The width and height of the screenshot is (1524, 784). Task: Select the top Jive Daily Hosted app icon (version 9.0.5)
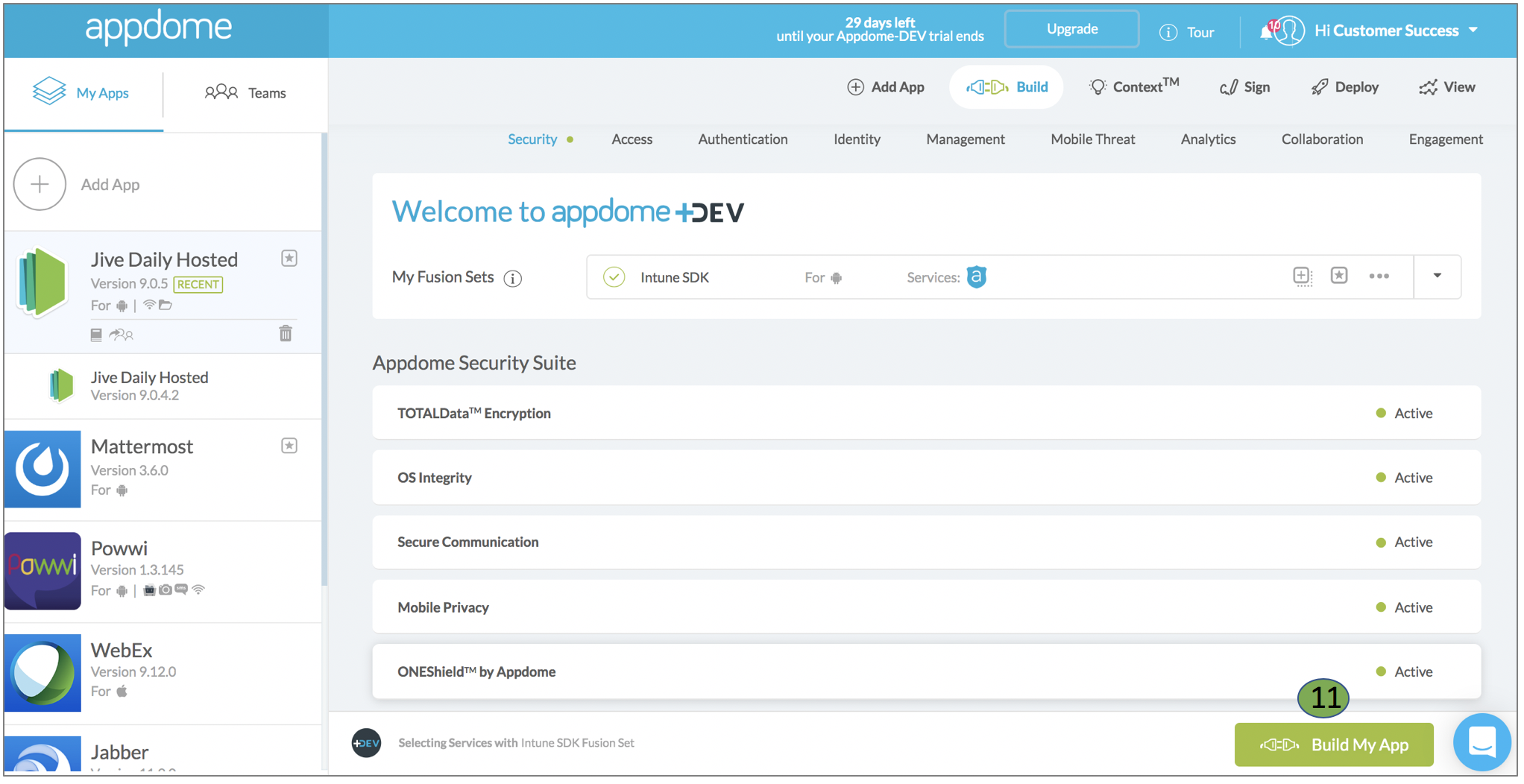tap(42, 282)
